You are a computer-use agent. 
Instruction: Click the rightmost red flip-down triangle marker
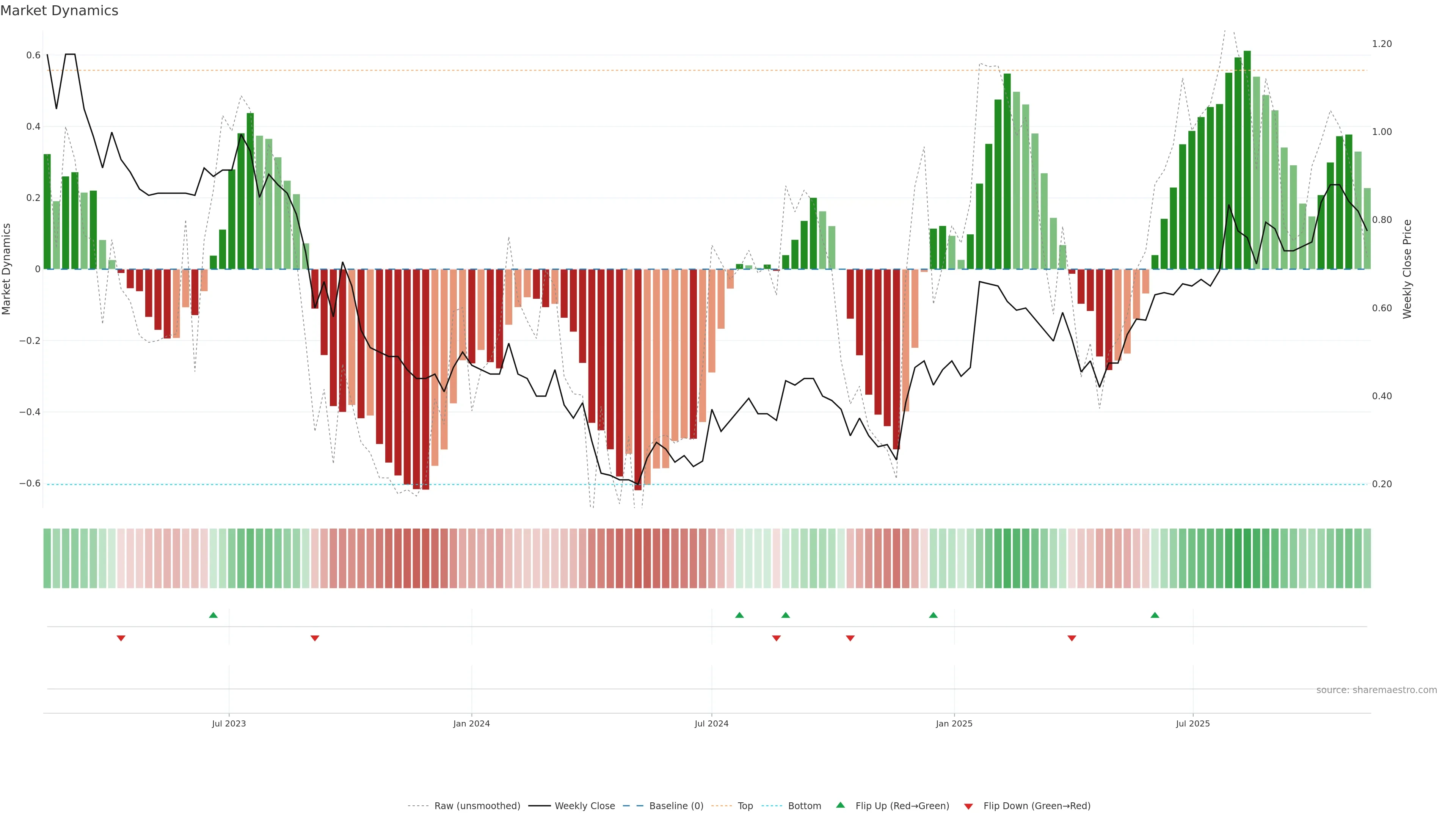pyautogui.click(x=1072, y=638)
